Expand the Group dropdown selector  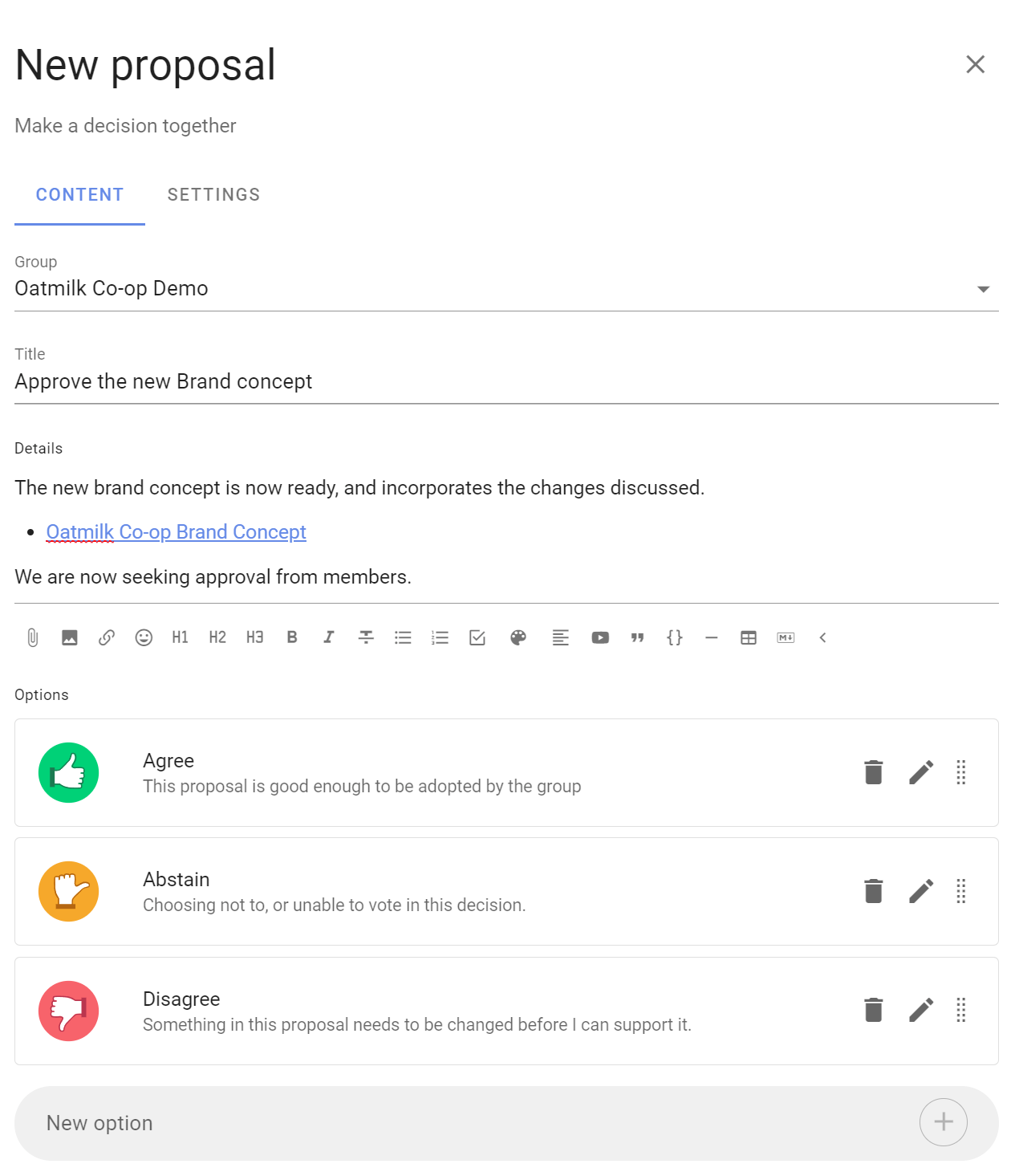pos(983,289)
